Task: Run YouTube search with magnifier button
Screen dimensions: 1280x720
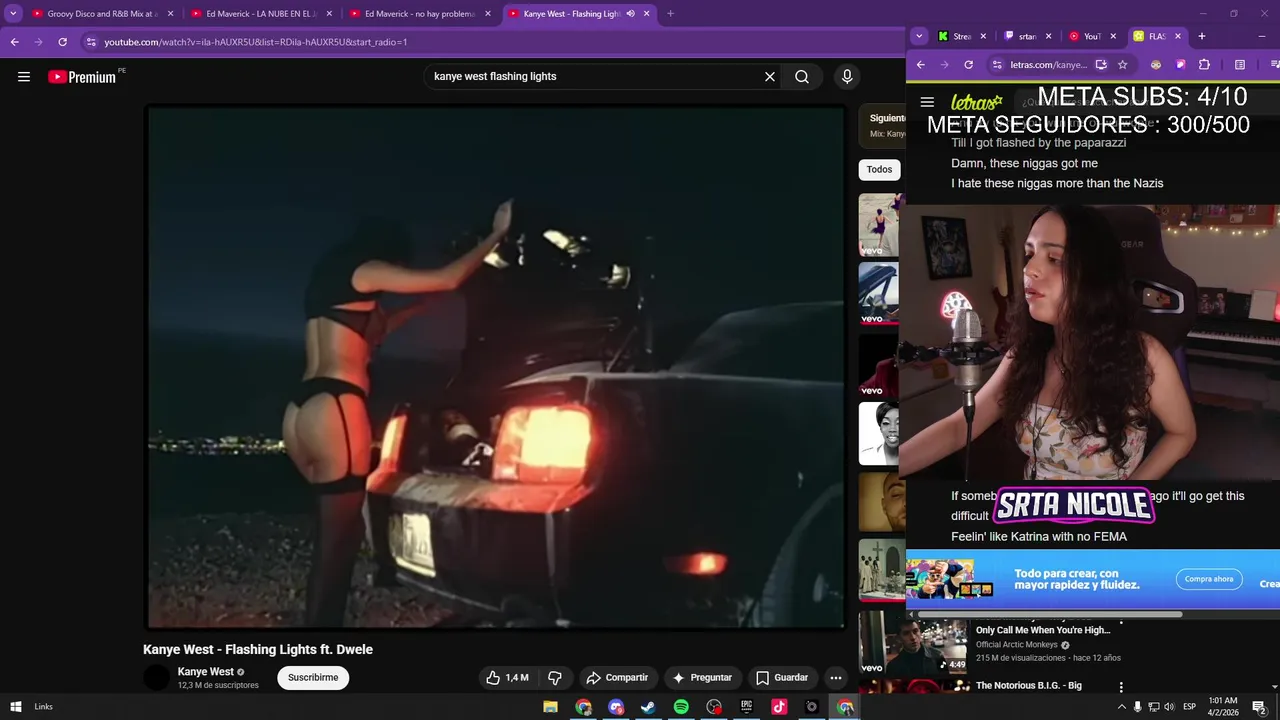Action: 802,77
